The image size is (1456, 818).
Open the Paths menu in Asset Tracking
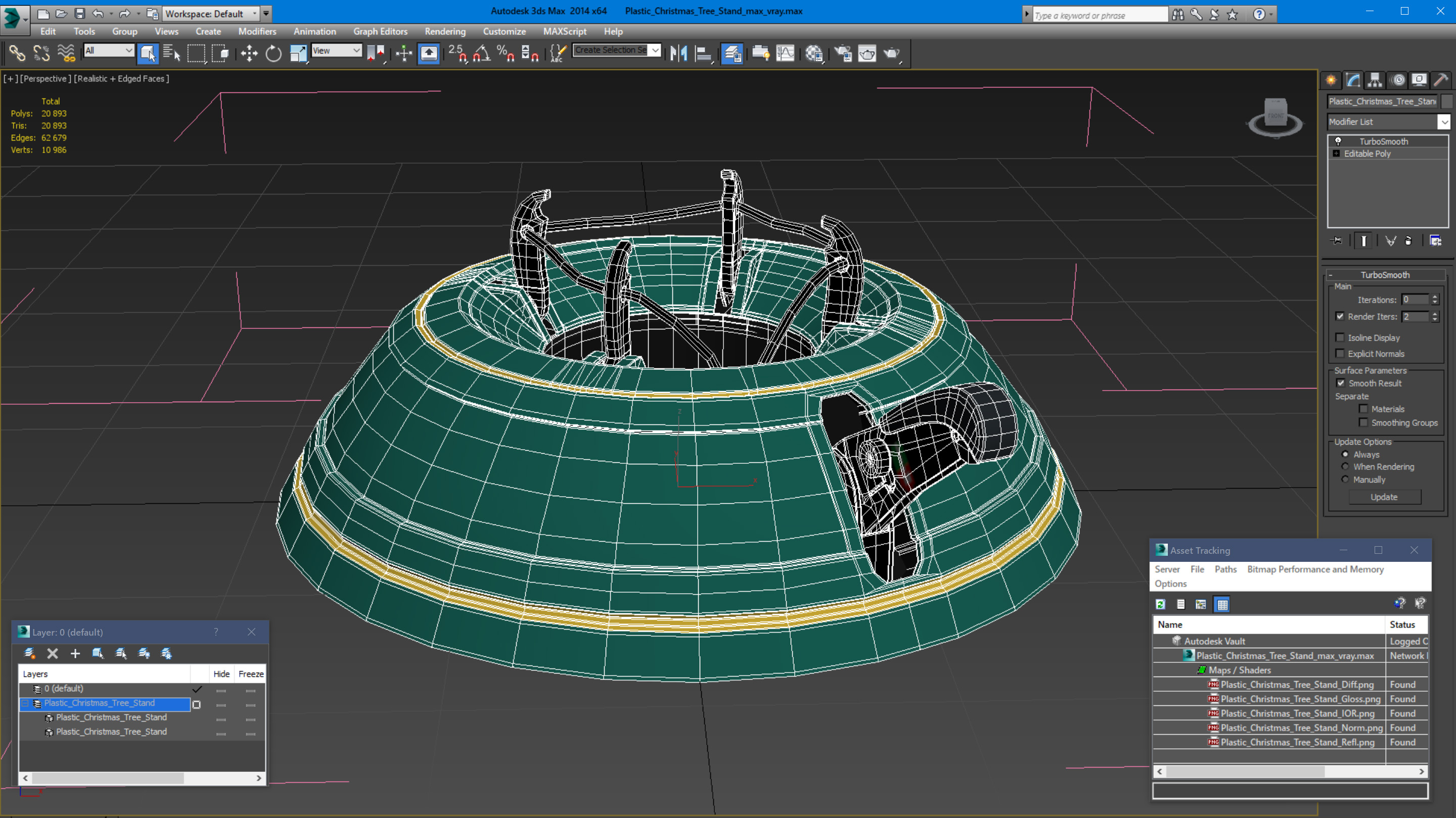tap(1225, 569)
